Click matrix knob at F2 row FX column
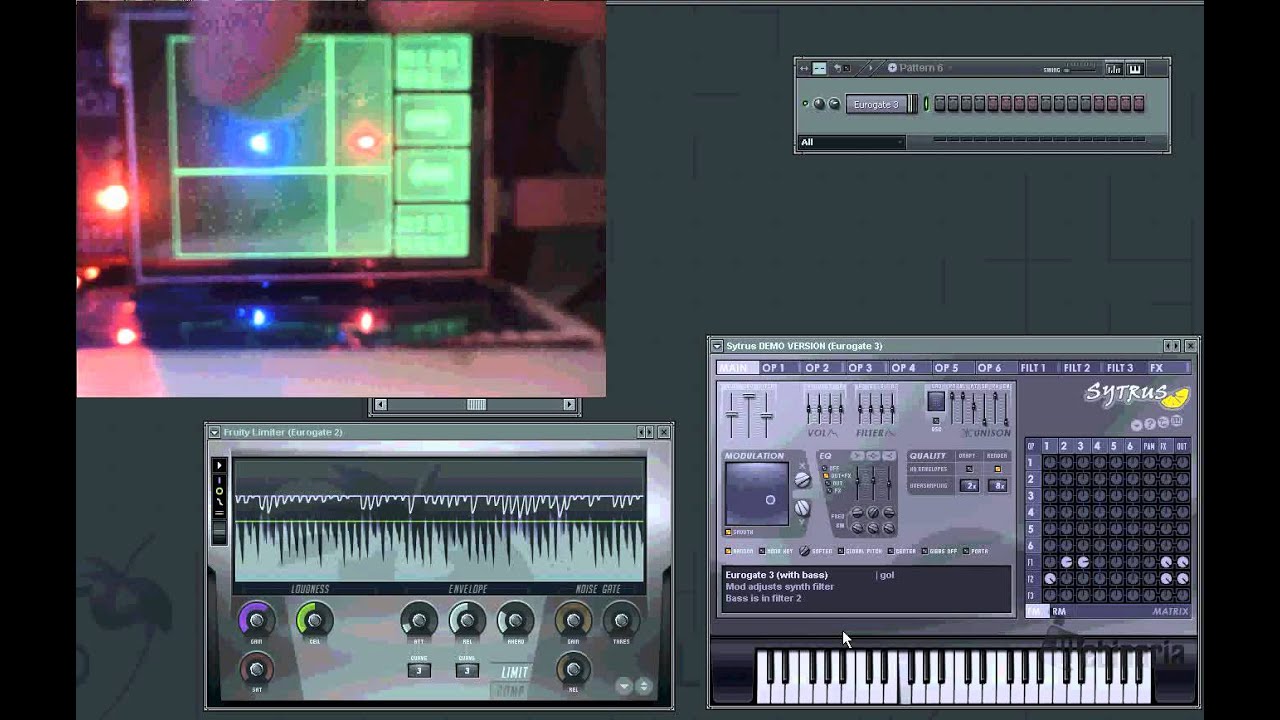Viewport: 1280px width, 720px height. coord(1166,578)
